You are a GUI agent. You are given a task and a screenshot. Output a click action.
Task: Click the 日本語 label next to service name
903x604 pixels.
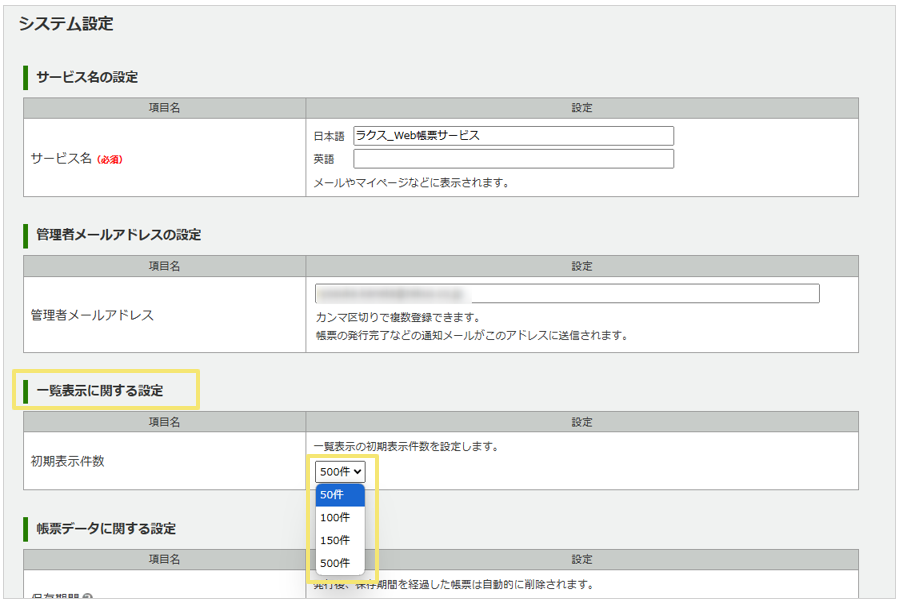[x=328, y=136]
